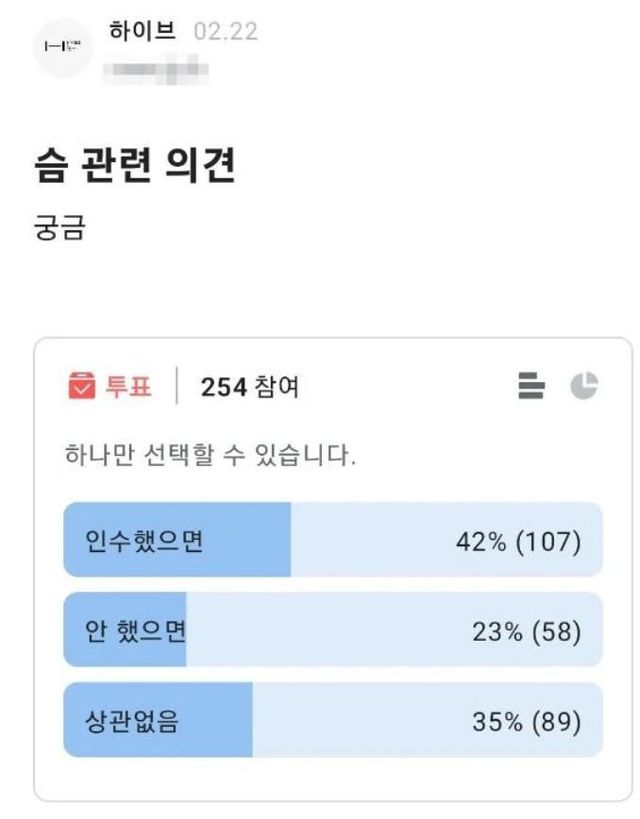Click the light unfilled part of 안 했으면 bar
Image resolution: width=640 pixels, height=819 pixels.
[x=330, y=631]
